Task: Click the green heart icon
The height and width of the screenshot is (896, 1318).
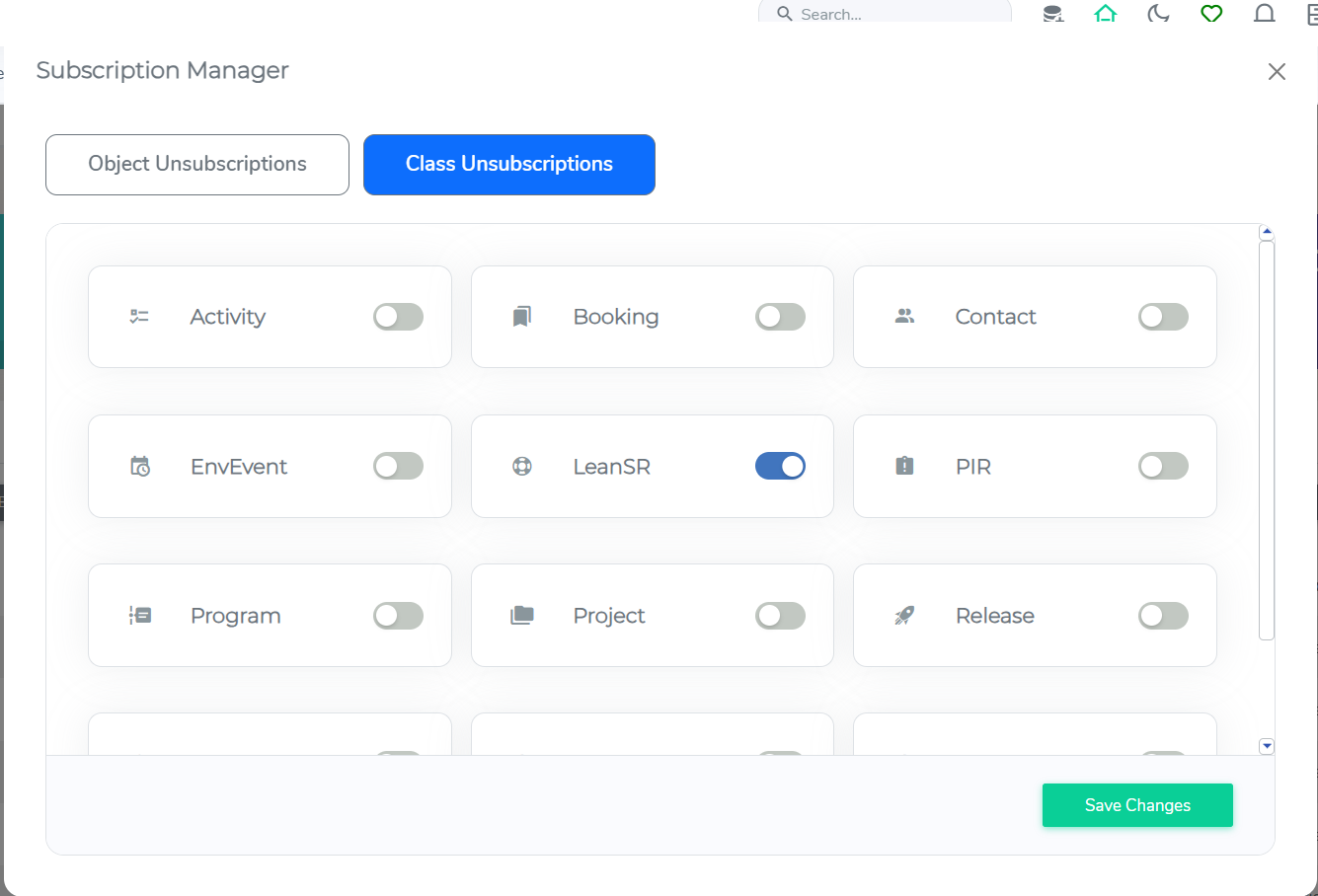Action: pos(1211,14)
